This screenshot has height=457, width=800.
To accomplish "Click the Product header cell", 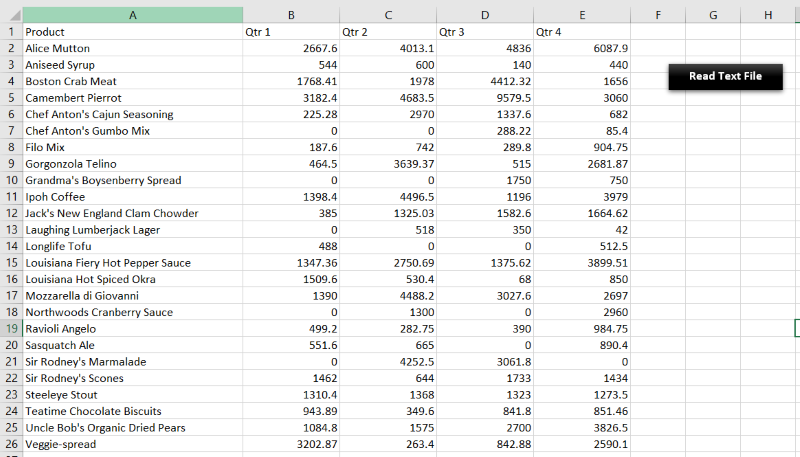I will pos(133,32).
